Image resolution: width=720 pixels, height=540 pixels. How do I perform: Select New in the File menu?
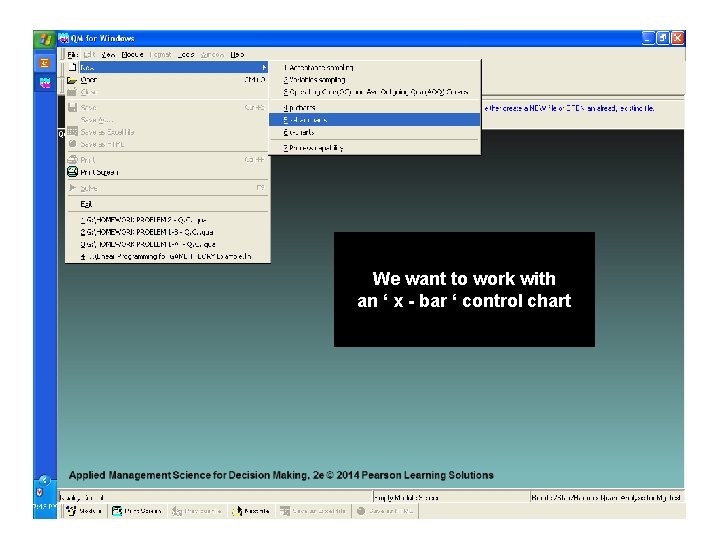[x=167, y=68]
